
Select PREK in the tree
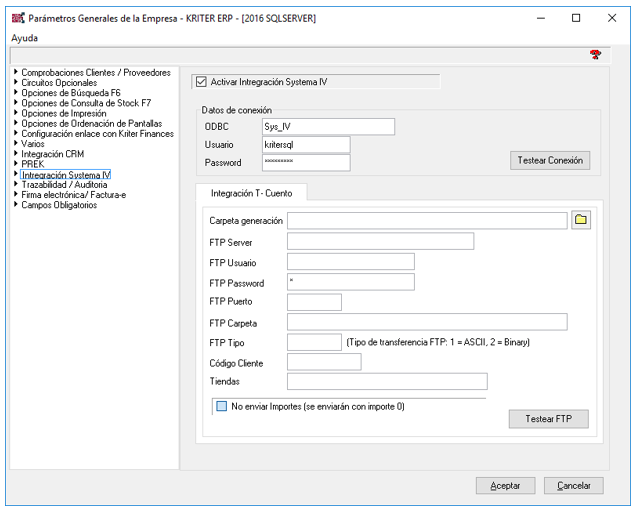tap(32, 164)
